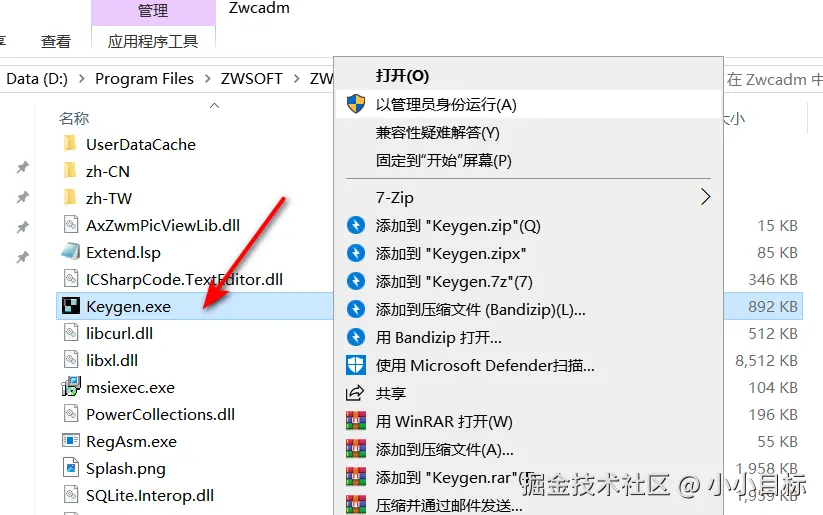The image size is (823, 515).
Task: Click the share arrow icon
Action: [x=355, y=393]
